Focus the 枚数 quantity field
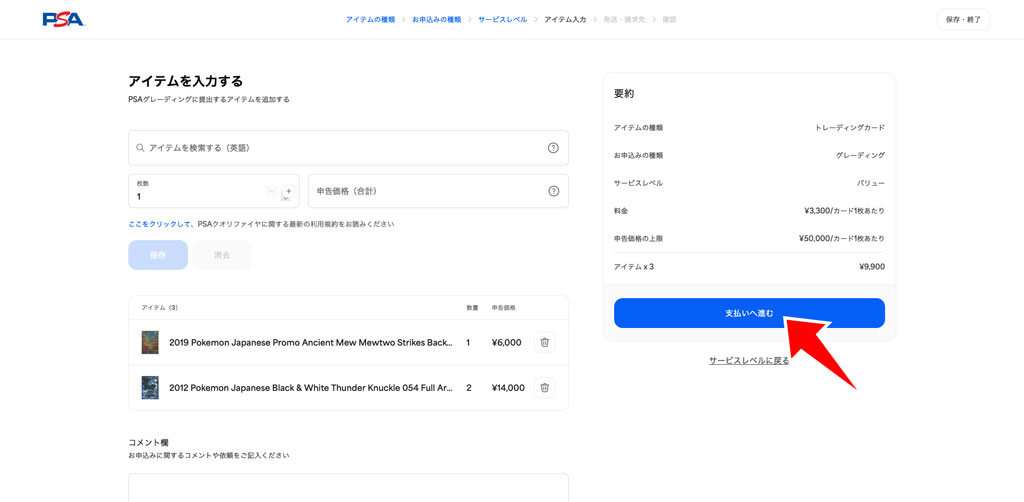1024x502 pixels. pos(214,191)
